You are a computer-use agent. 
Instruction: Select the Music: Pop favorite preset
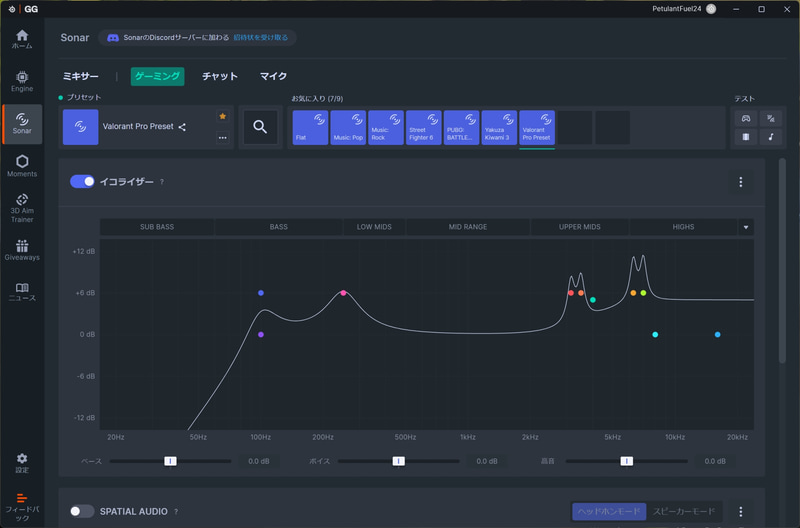click(348, 128)
